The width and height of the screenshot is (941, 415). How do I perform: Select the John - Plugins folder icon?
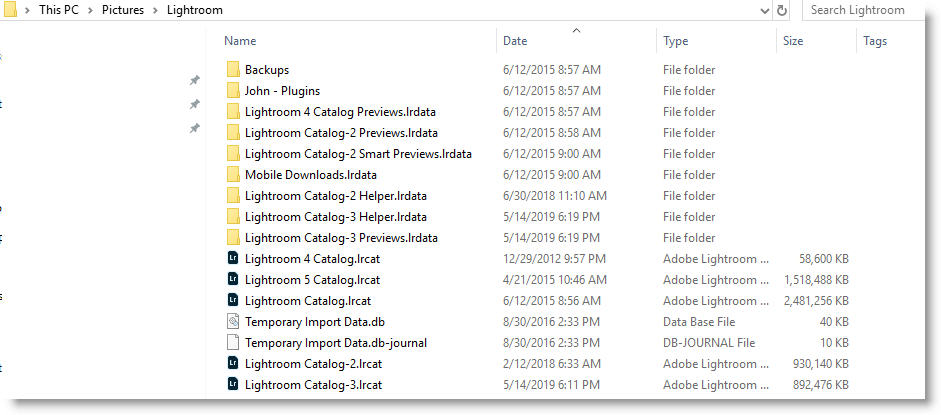click(233, 91)
